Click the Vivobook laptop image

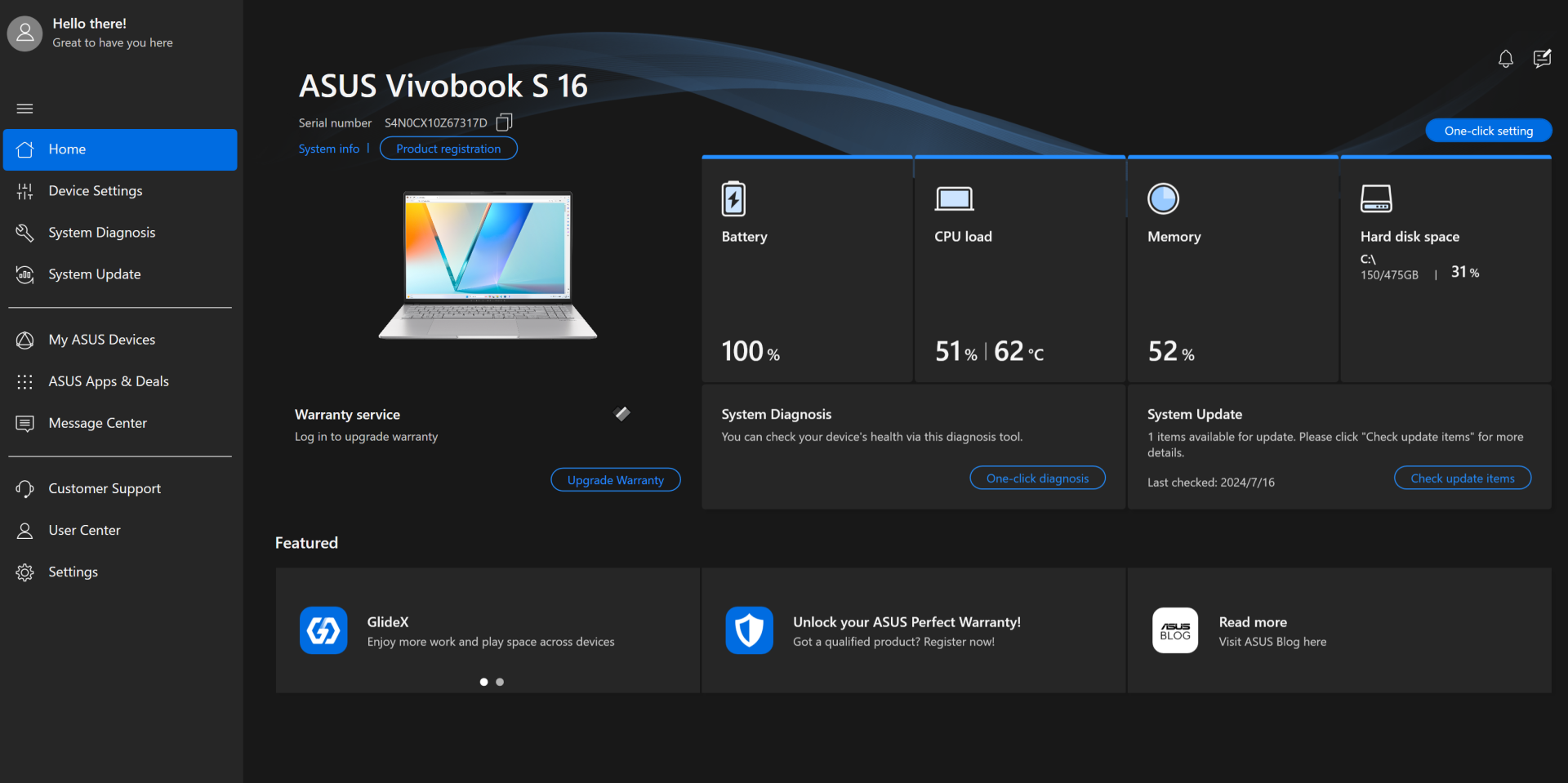[x=488, y=265]
